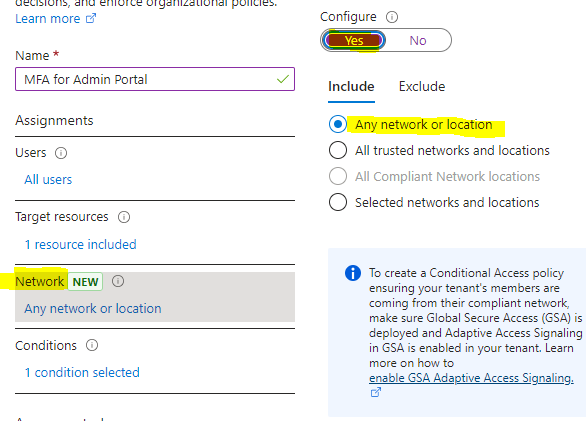This screenshot has width=586, height=421.
Task: Switch to the Exclude tab
Action: [422, 87]
